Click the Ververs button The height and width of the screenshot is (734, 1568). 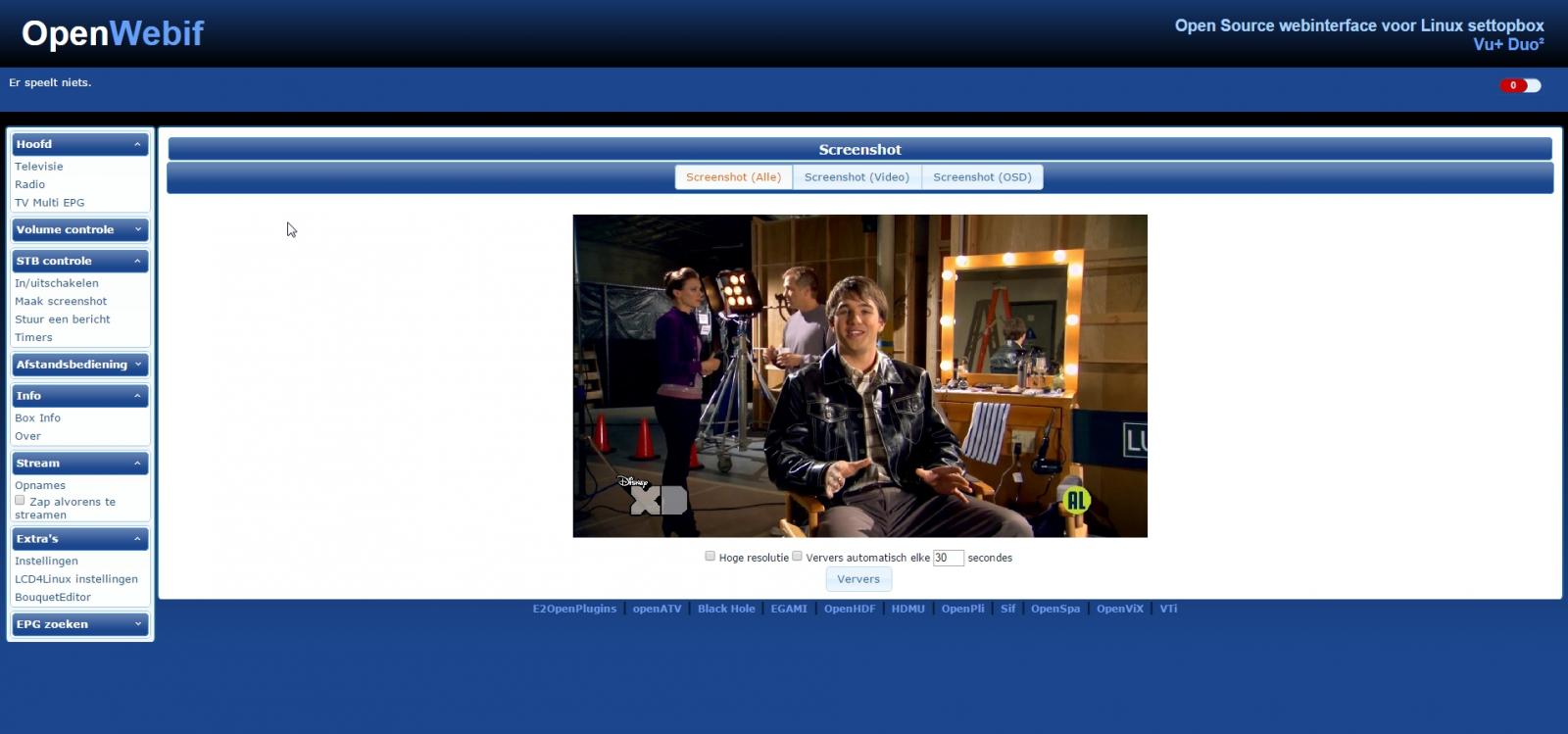click(x=858, y=579)
